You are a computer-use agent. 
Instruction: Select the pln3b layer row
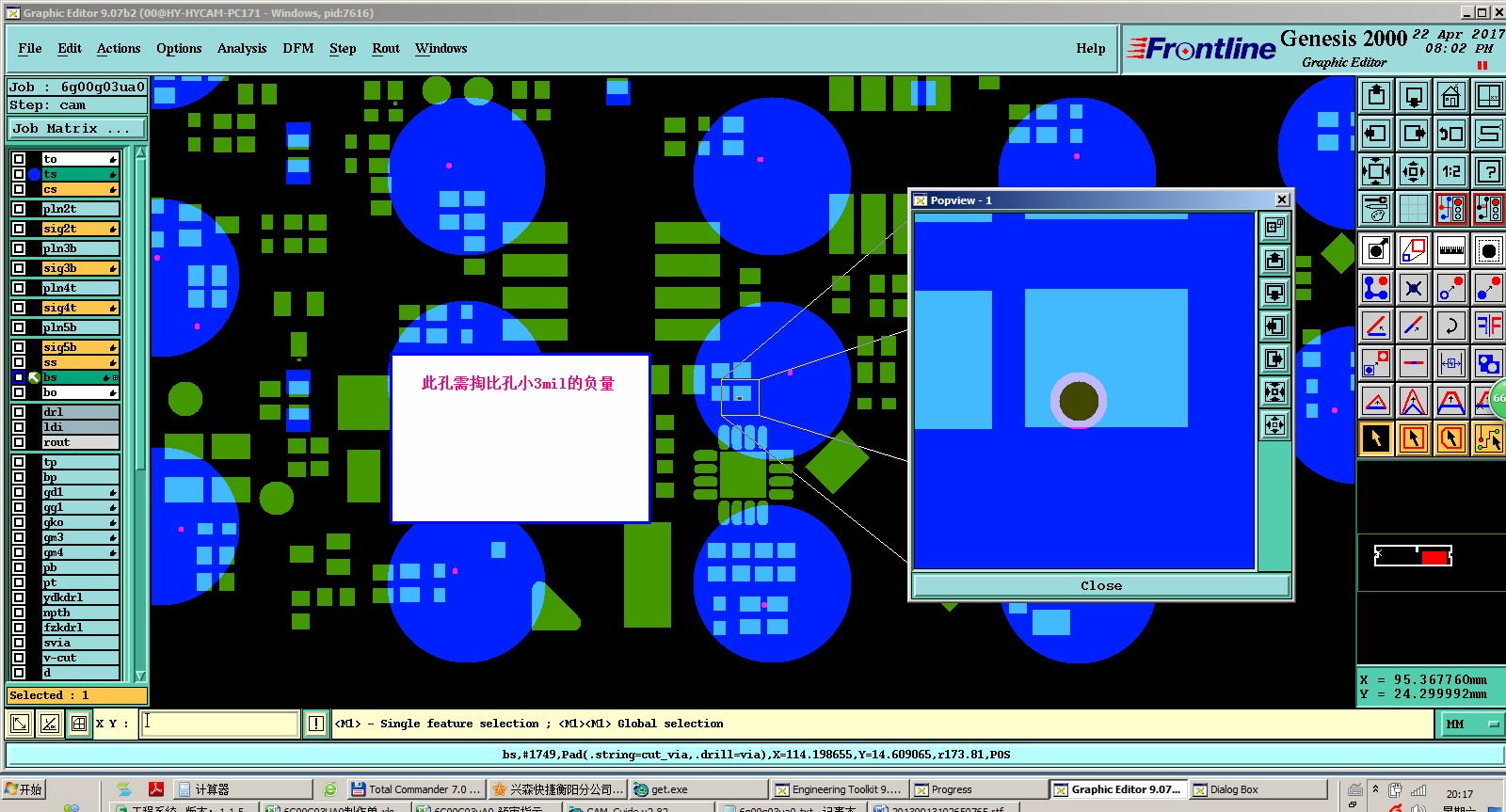(80, 248)
